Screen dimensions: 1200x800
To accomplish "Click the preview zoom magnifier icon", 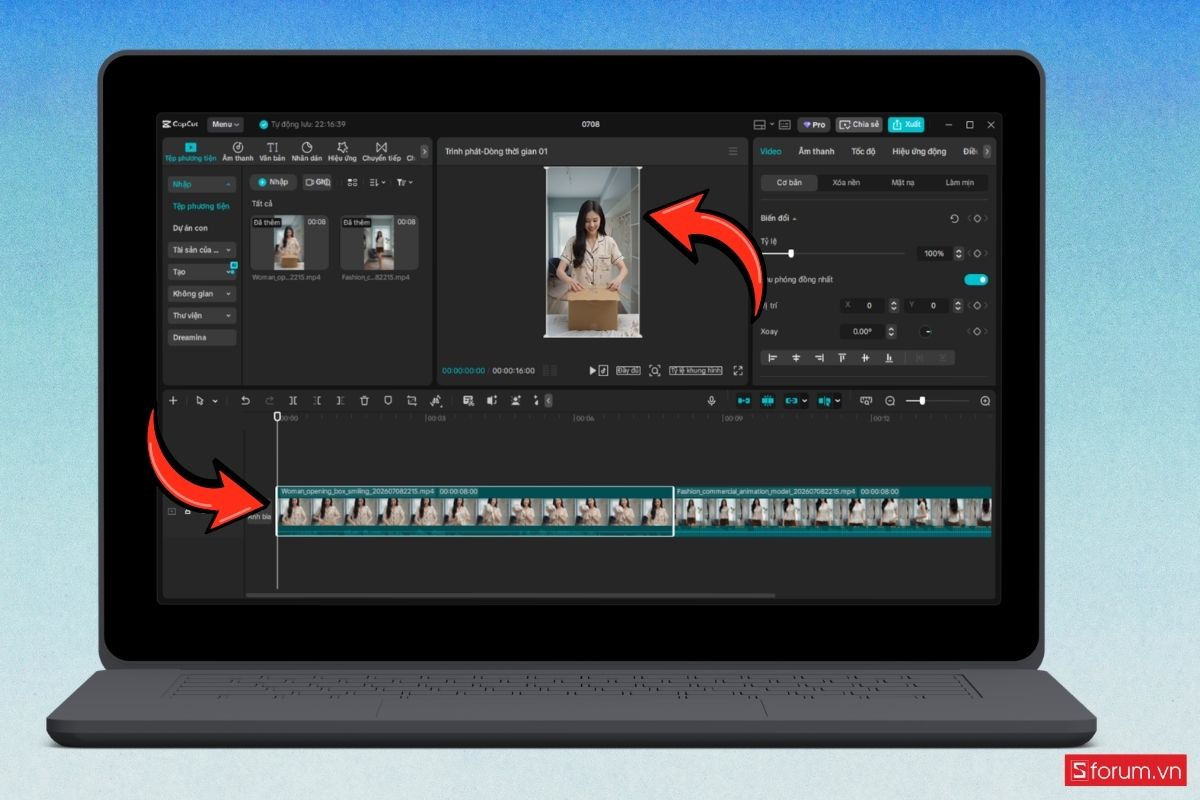I will pos(655,370).
